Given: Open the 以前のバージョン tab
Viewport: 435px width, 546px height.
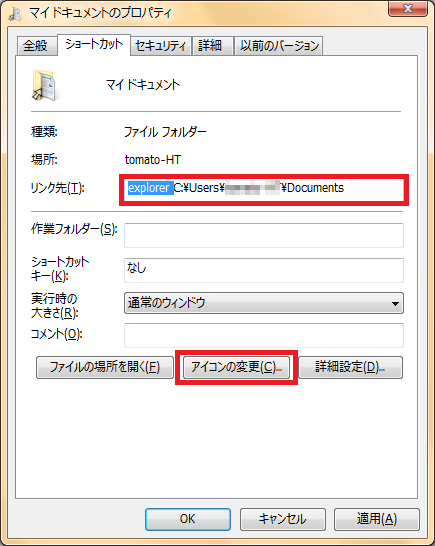Looking at the screenshot, I should pyautogui.click(x=279, y=46).
